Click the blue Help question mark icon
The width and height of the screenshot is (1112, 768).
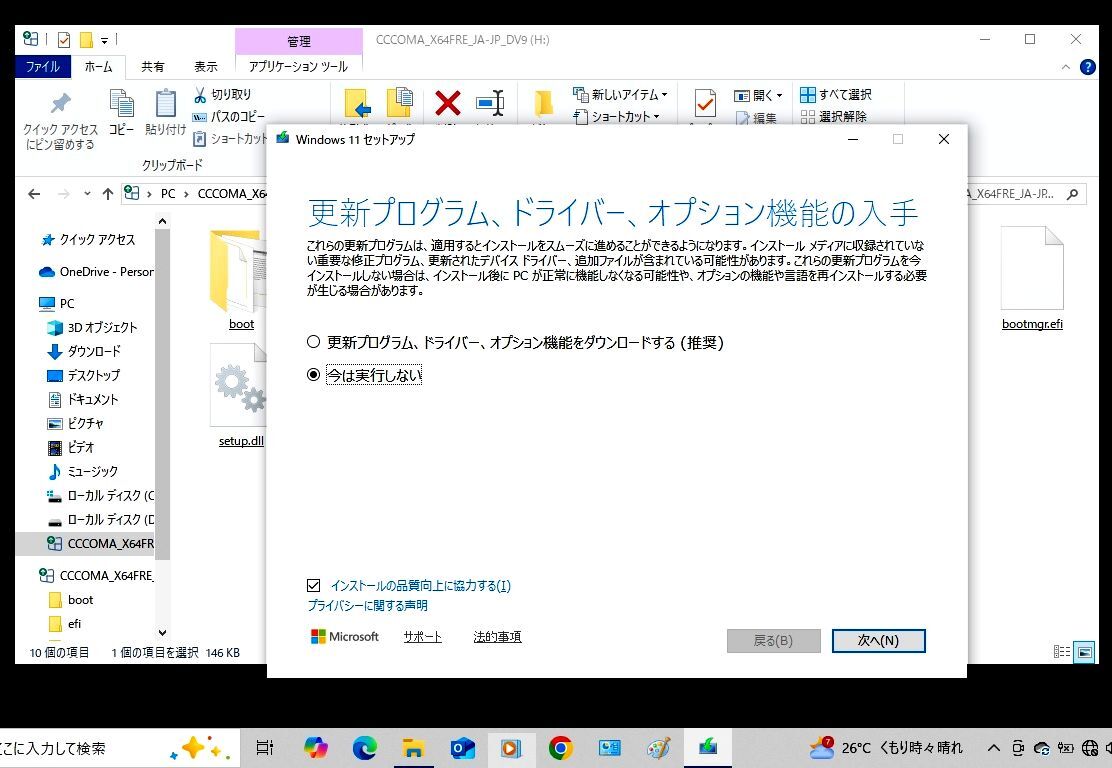[x=1087, y=67]
